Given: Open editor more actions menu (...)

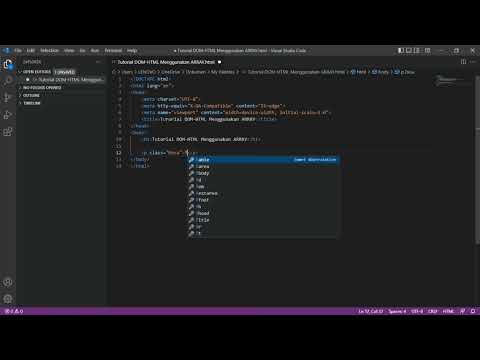Looking at the screenshot, I should click(473, 62).
